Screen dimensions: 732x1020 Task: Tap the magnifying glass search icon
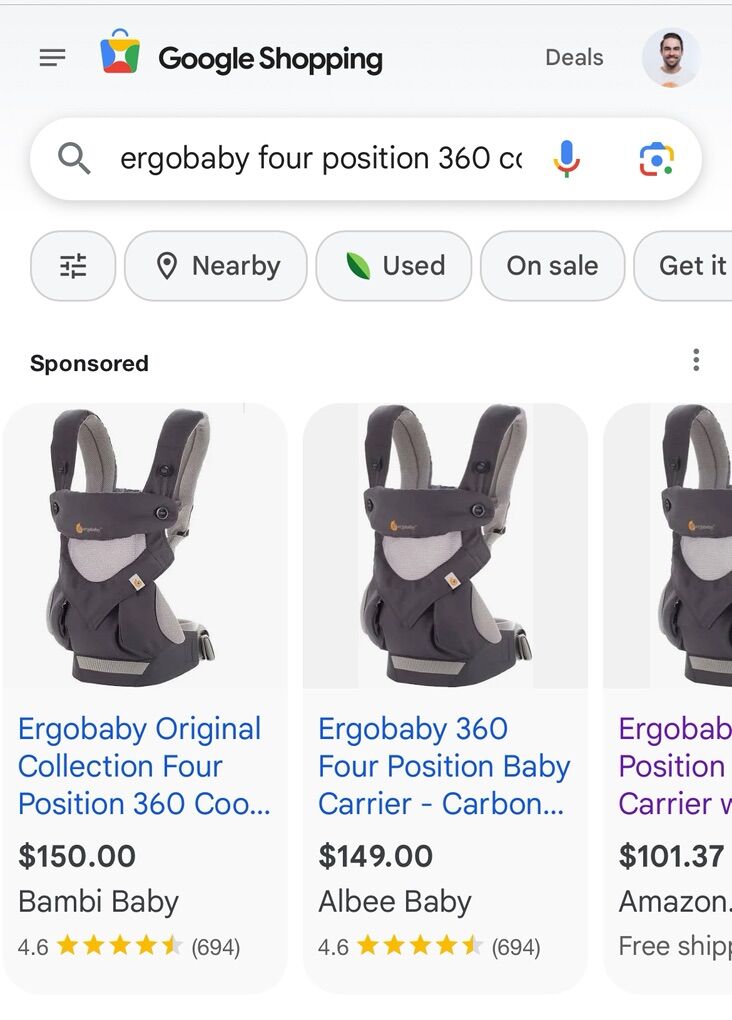74,158
